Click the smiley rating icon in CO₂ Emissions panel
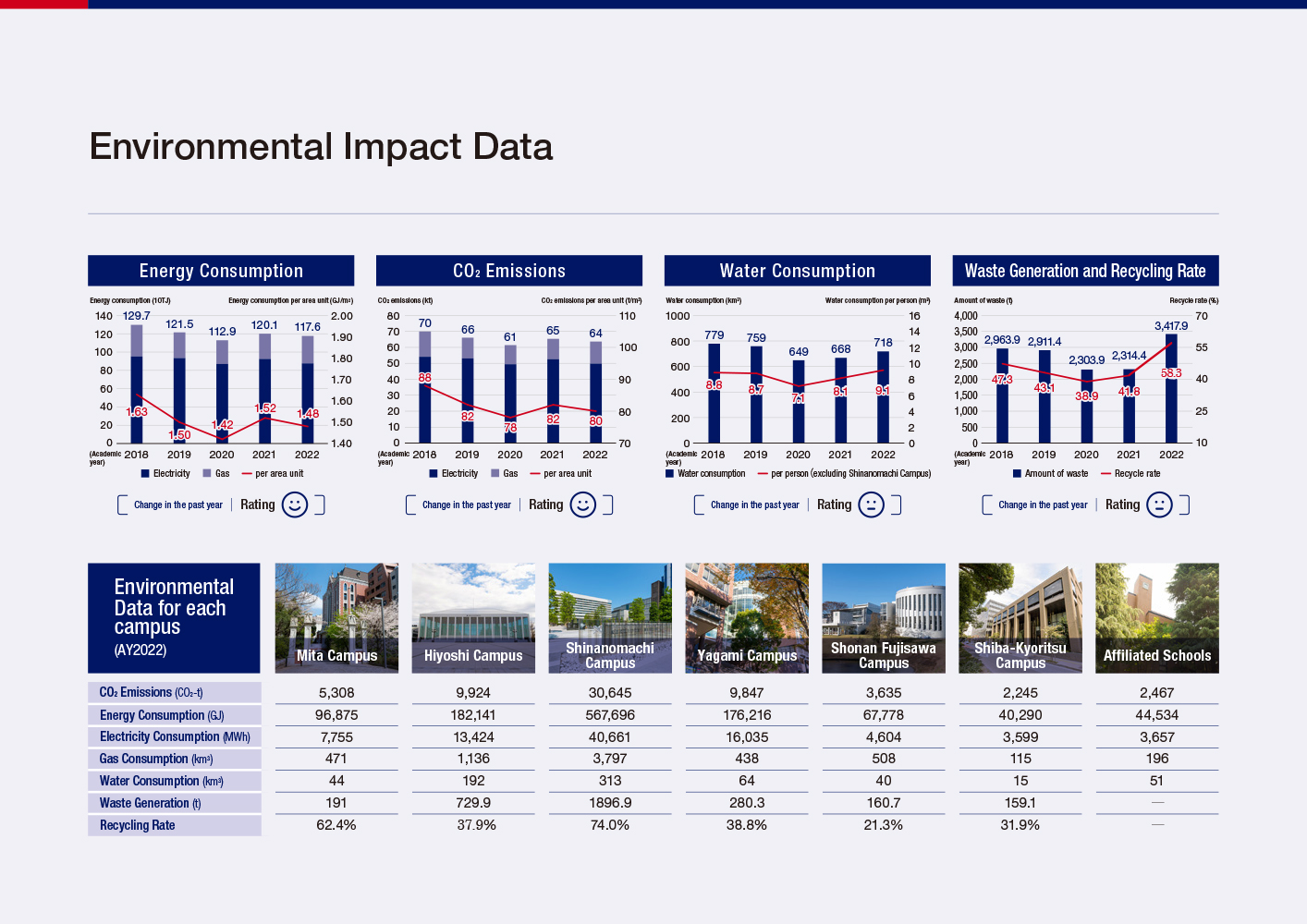 [585, 505]
